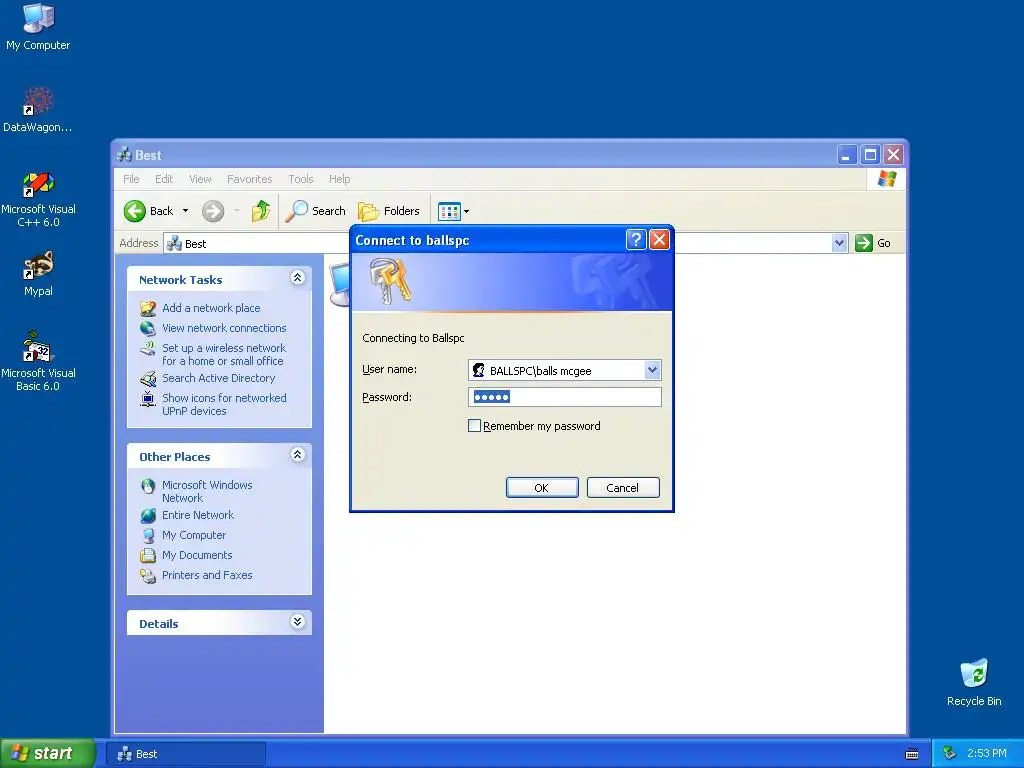The width and height of the screenshot is (1024, 768).
Task: Go up one folder level icon
Action: 261,211
